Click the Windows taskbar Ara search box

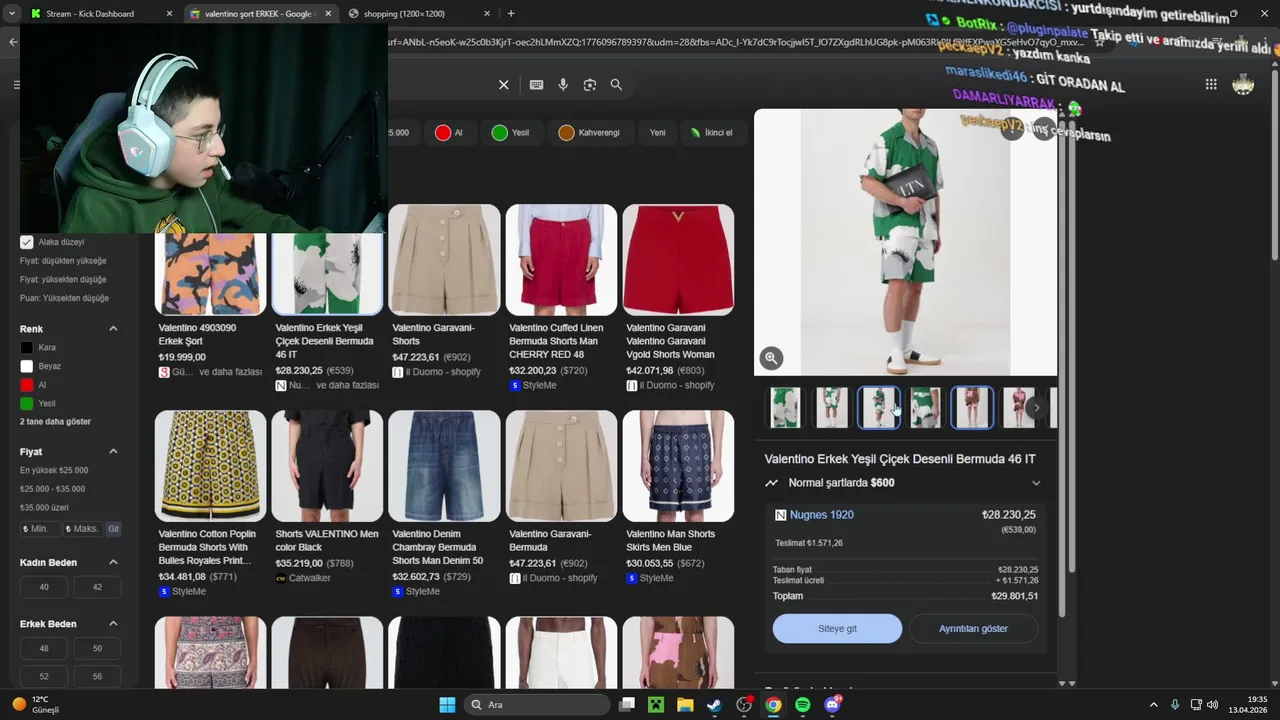[537, 705]
